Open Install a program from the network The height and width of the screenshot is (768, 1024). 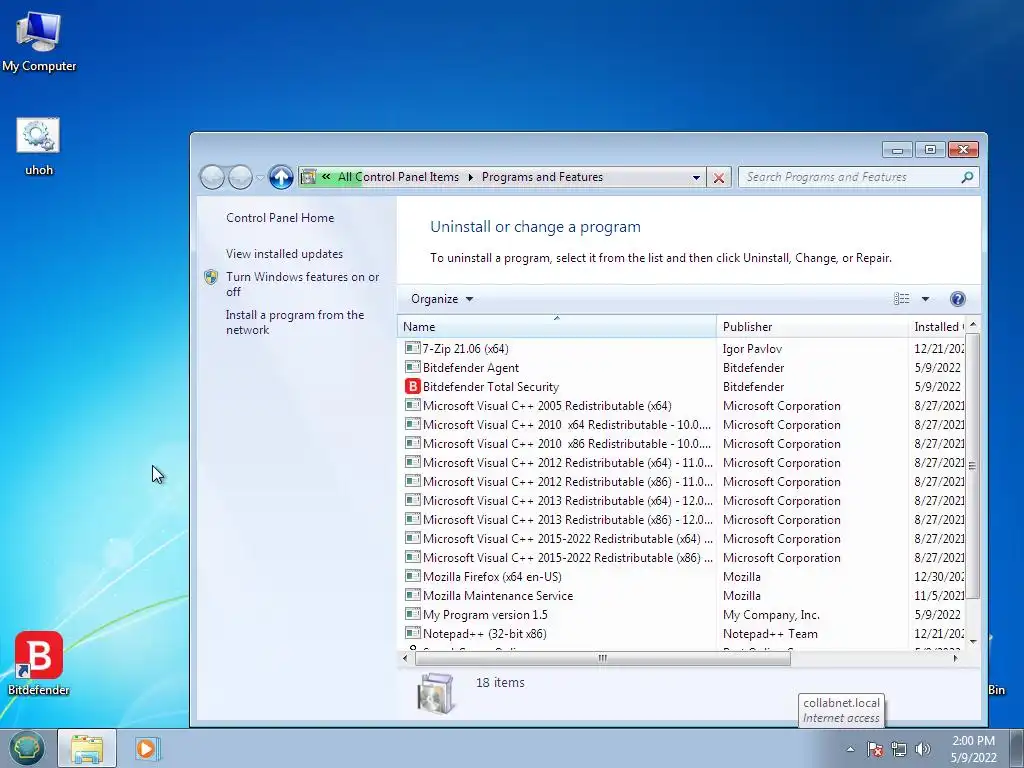point(295,322)
